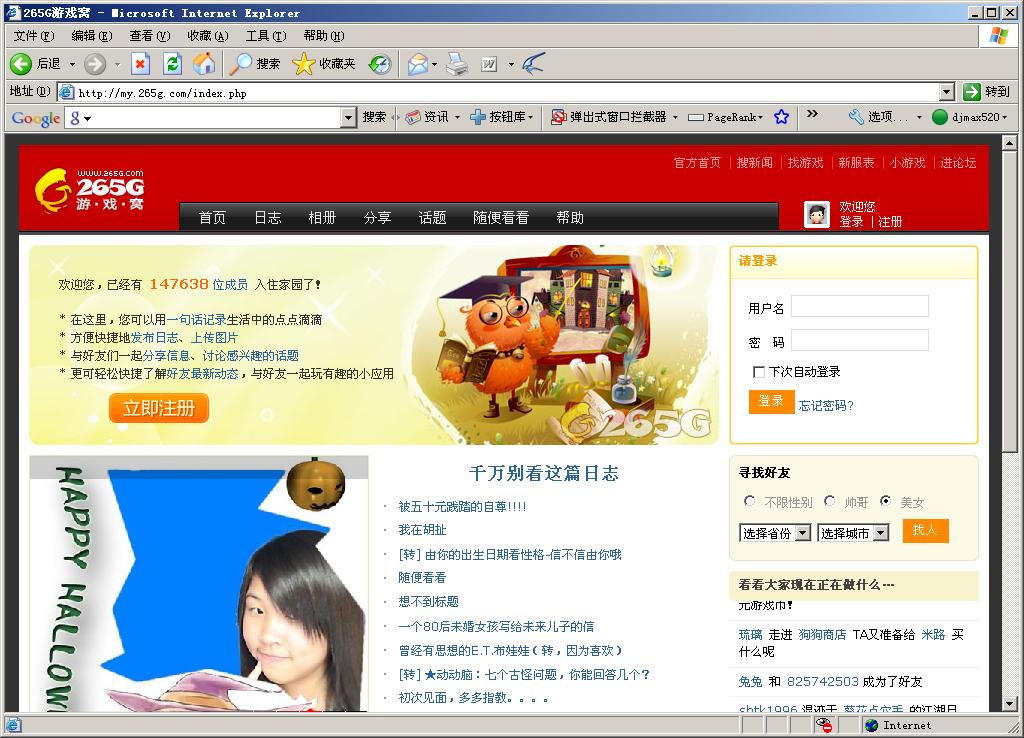
Task: Click the PageRank indicator icon
Action: 696,118
